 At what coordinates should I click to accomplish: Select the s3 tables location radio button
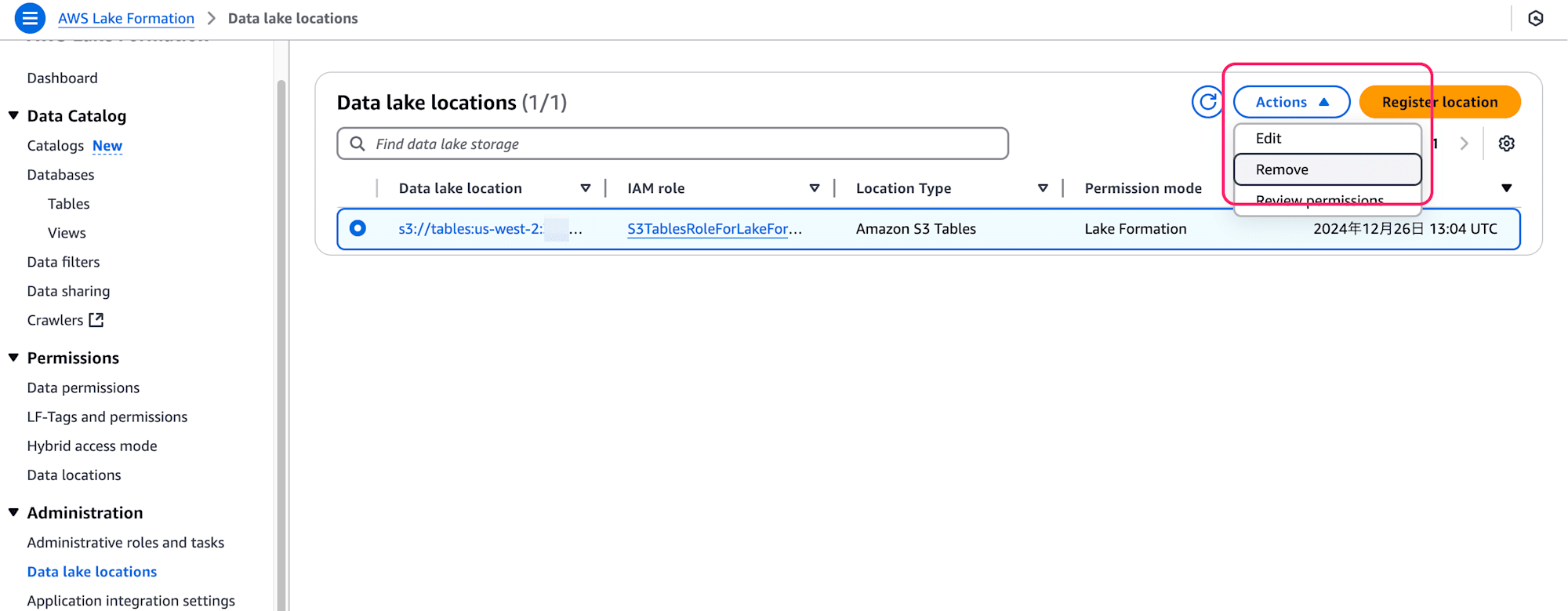coord(358,228)
